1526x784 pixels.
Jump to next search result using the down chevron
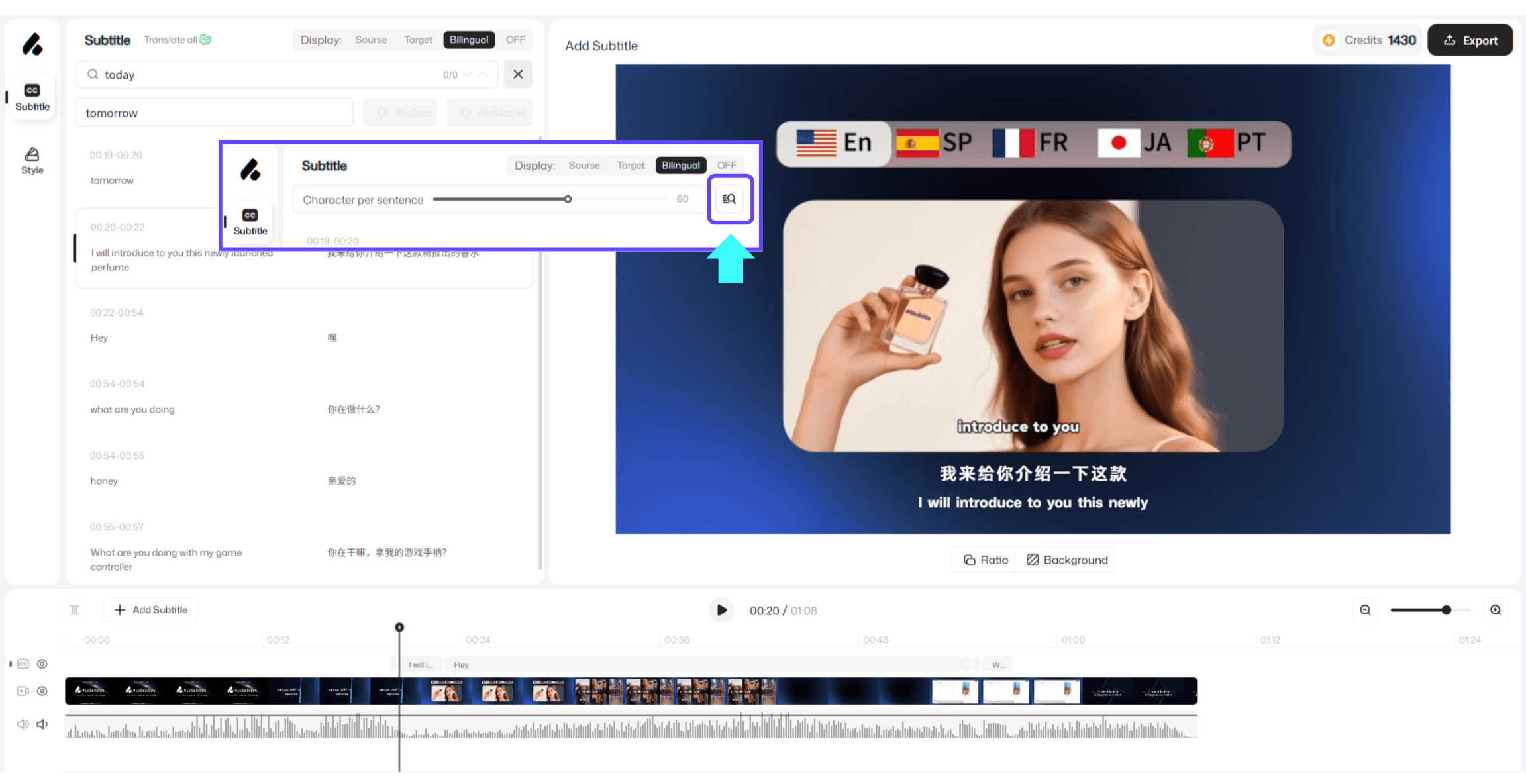(468, 74)
